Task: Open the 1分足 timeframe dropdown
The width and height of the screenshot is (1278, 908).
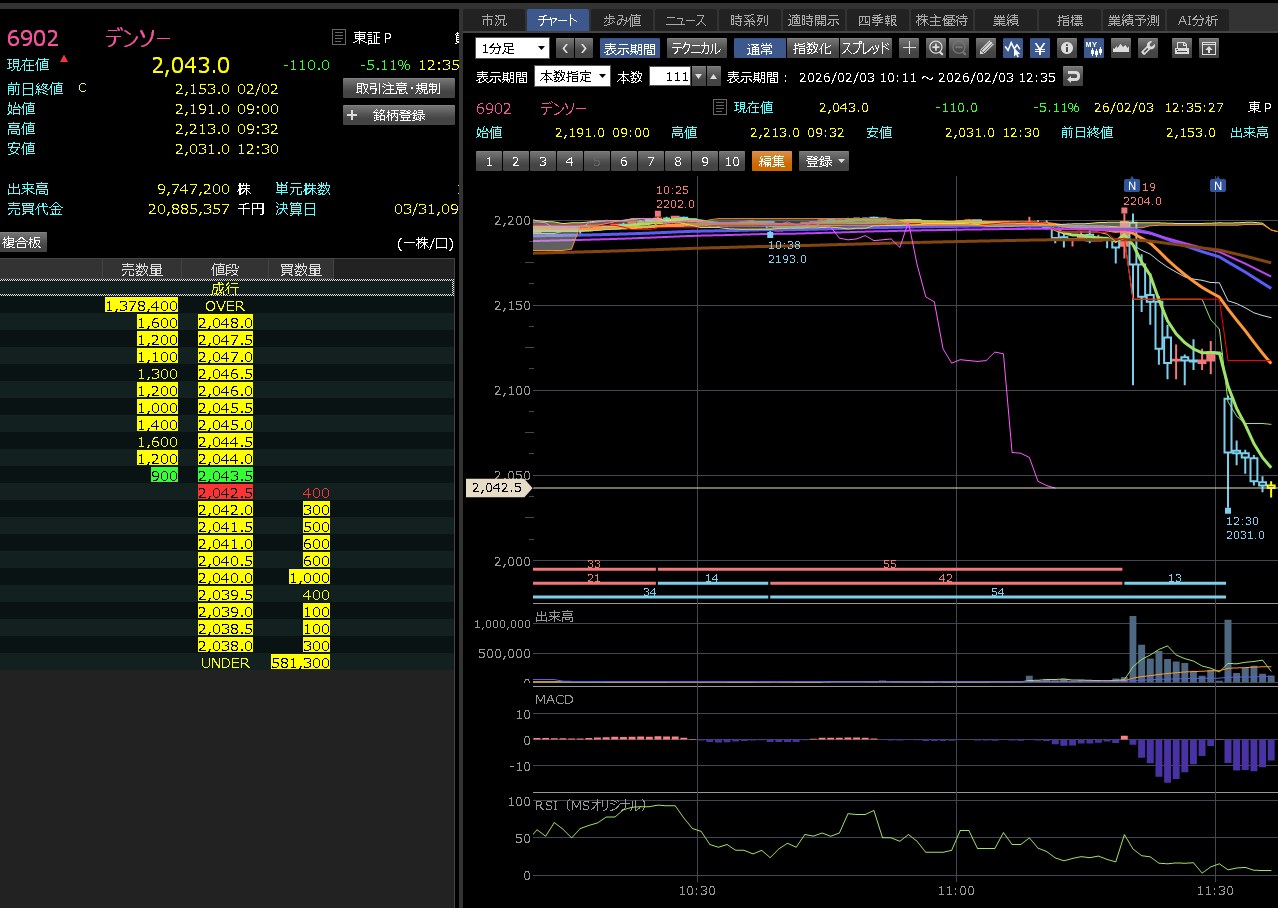Action: 513,48
